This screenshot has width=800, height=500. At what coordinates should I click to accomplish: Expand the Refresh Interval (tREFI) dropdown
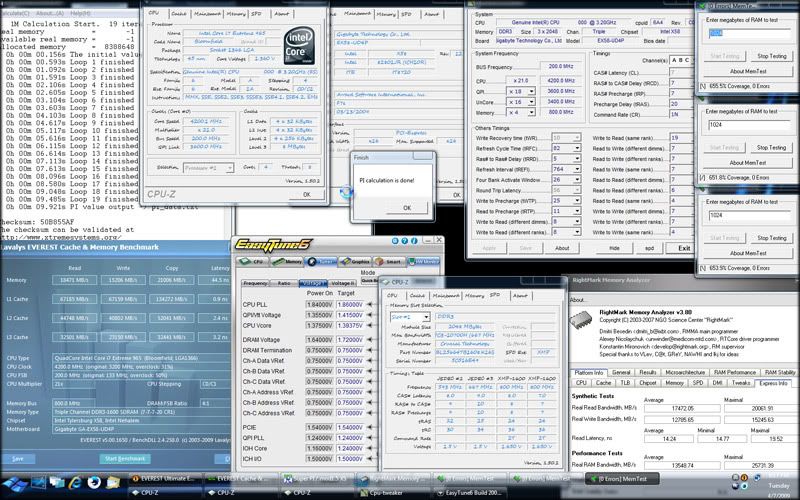coord(577,169)
